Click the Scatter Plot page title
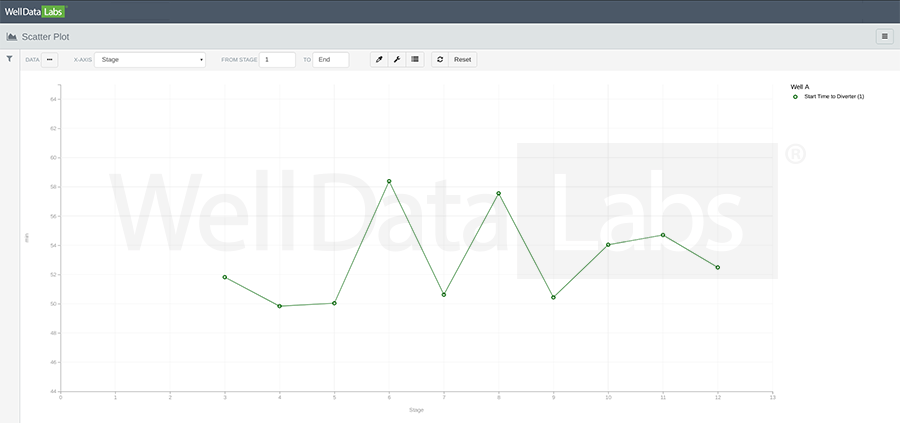900x423 pixels. tap(45, 37)
